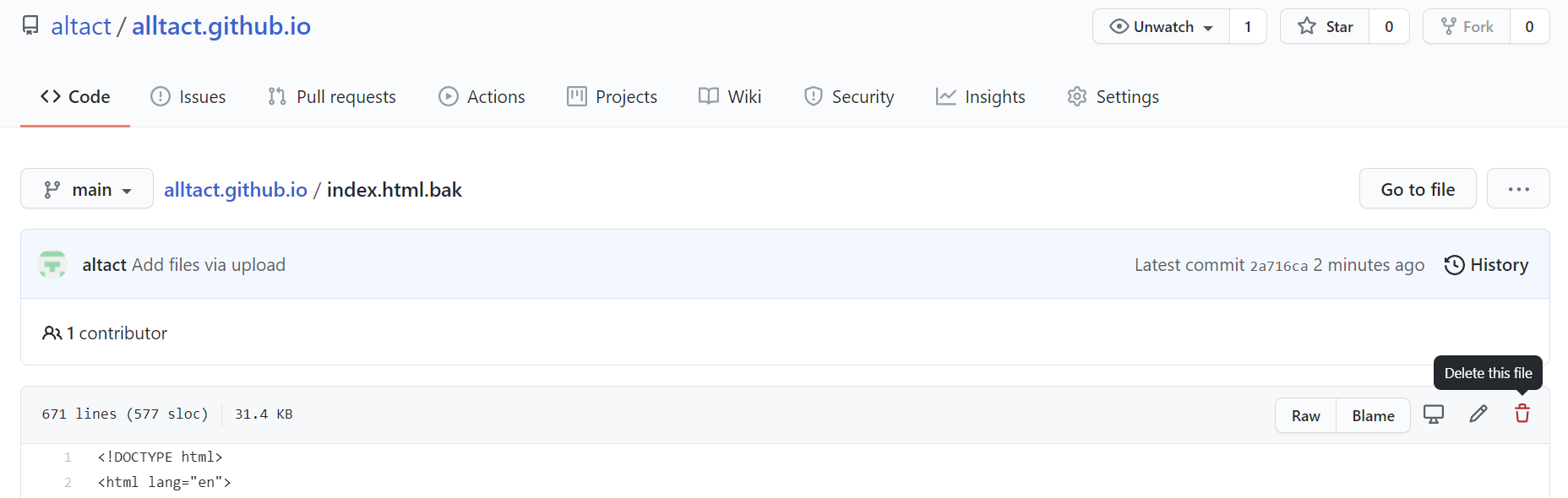Click the Unwatch button
1568x498 pixels.
click(x=1161, y=26)
